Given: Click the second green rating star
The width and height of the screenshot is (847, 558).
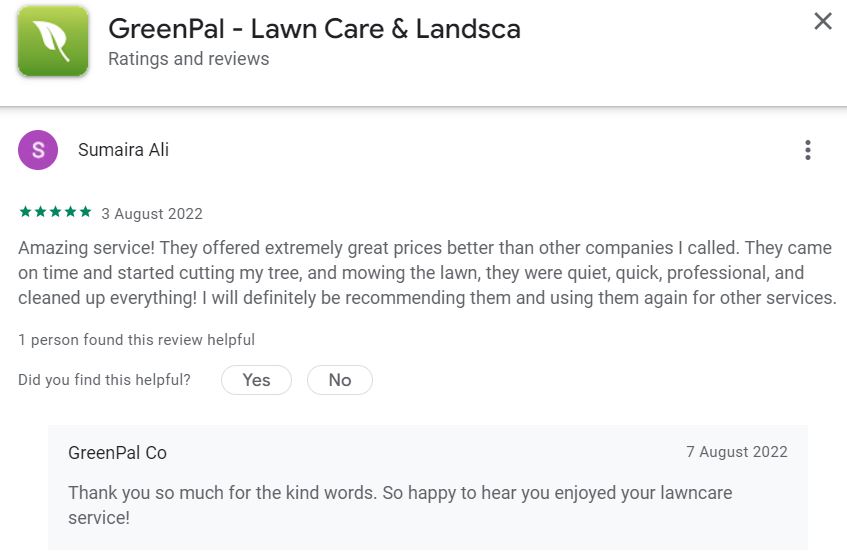Looking at the screenshot, I should coord(39,212).
